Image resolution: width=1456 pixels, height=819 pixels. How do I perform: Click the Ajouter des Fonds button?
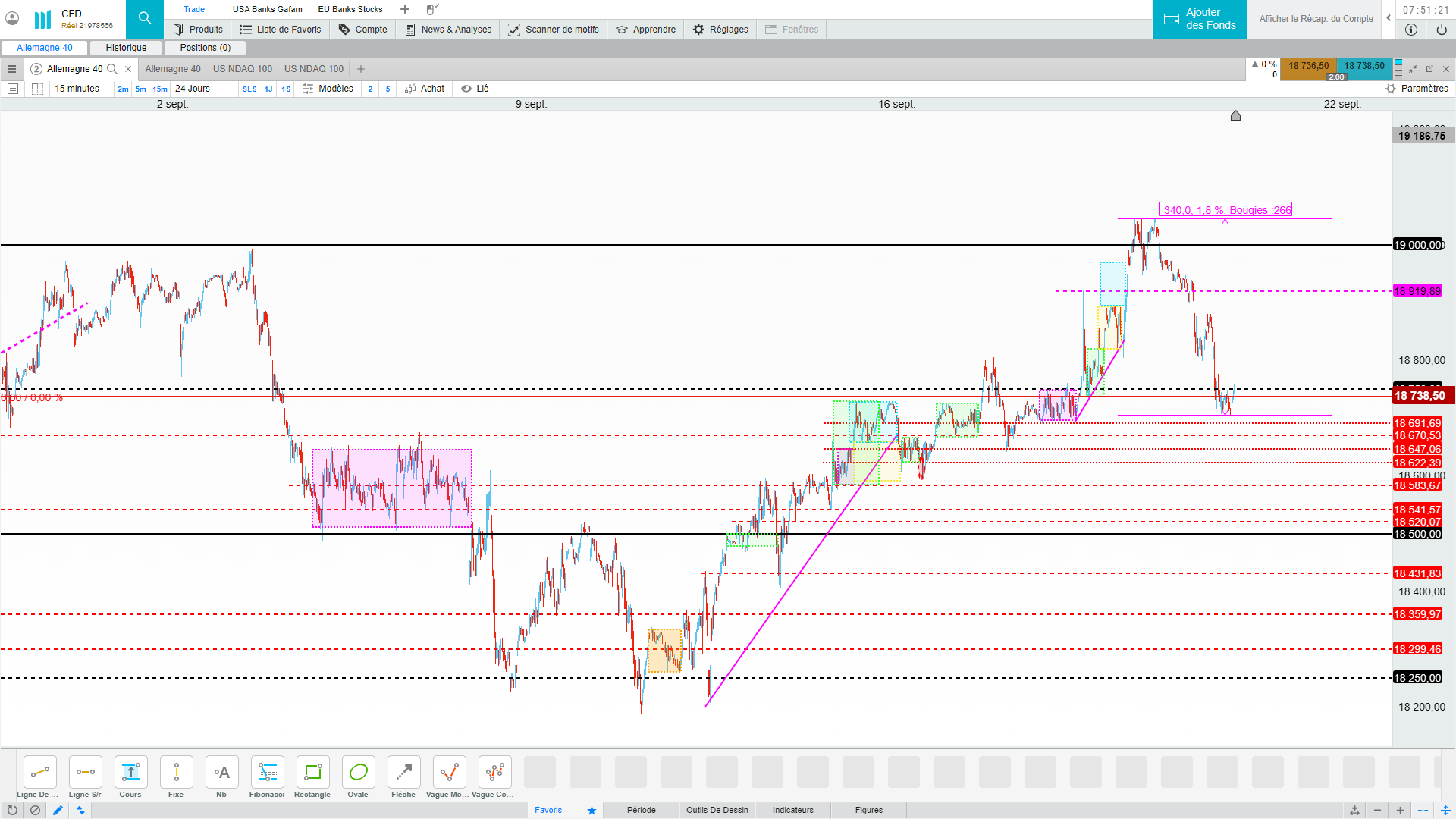click(1200, 19)
